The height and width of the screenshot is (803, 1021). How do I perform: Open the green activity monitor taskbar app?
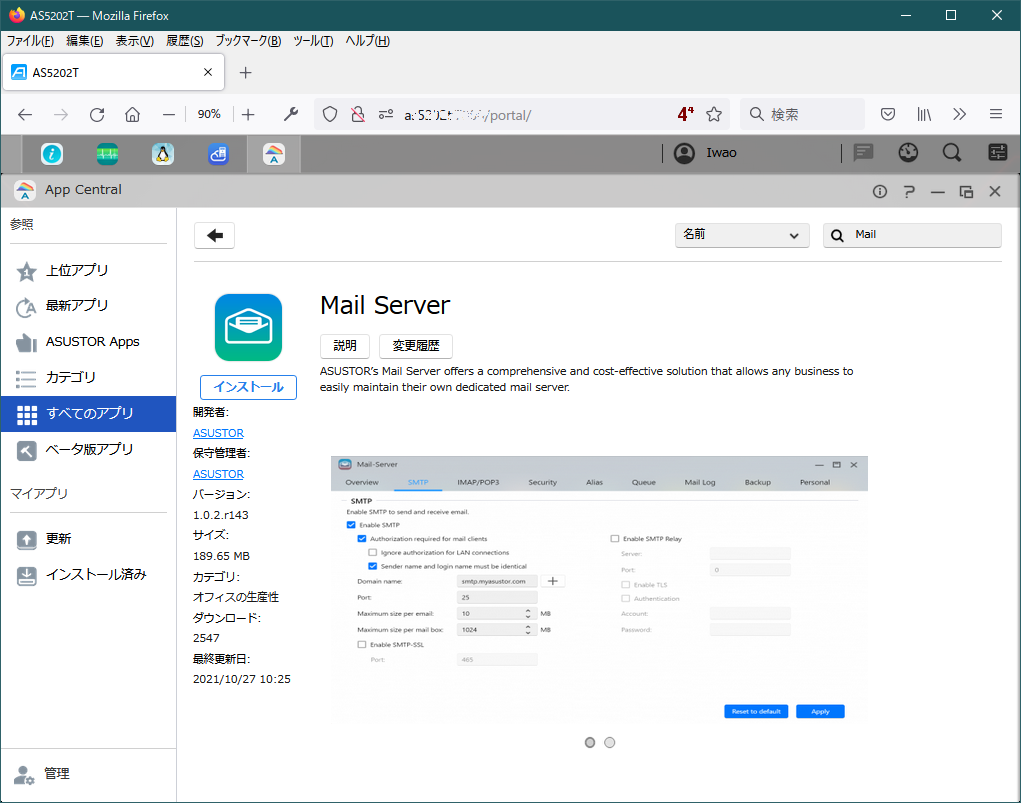tap(107, 154)
